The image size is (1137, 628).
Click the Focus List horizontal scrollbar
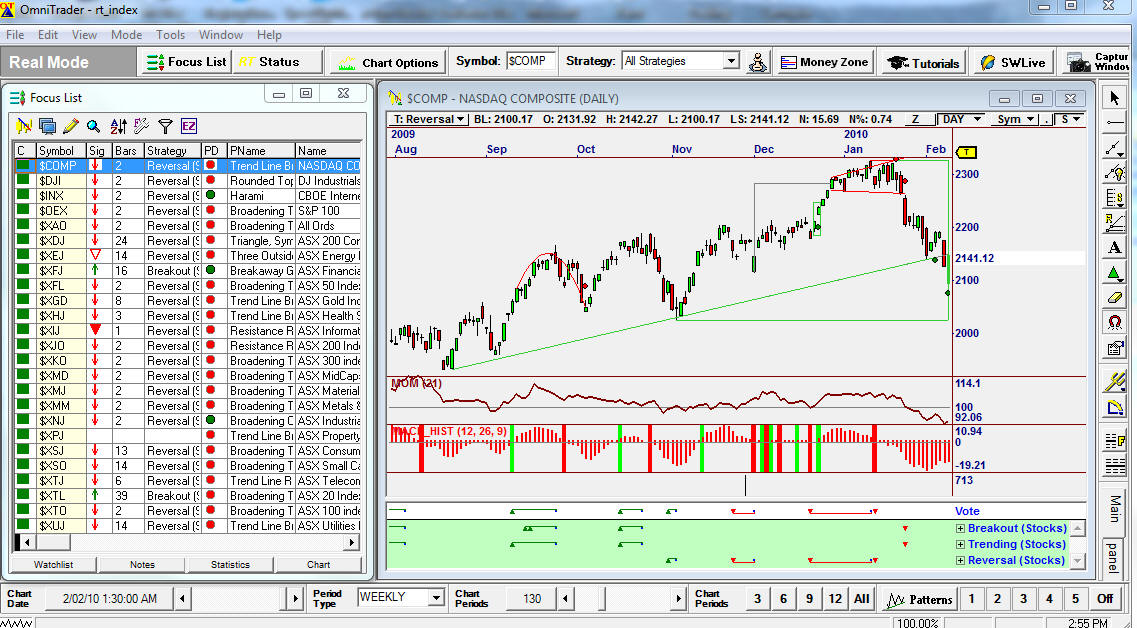coord(188,542)
